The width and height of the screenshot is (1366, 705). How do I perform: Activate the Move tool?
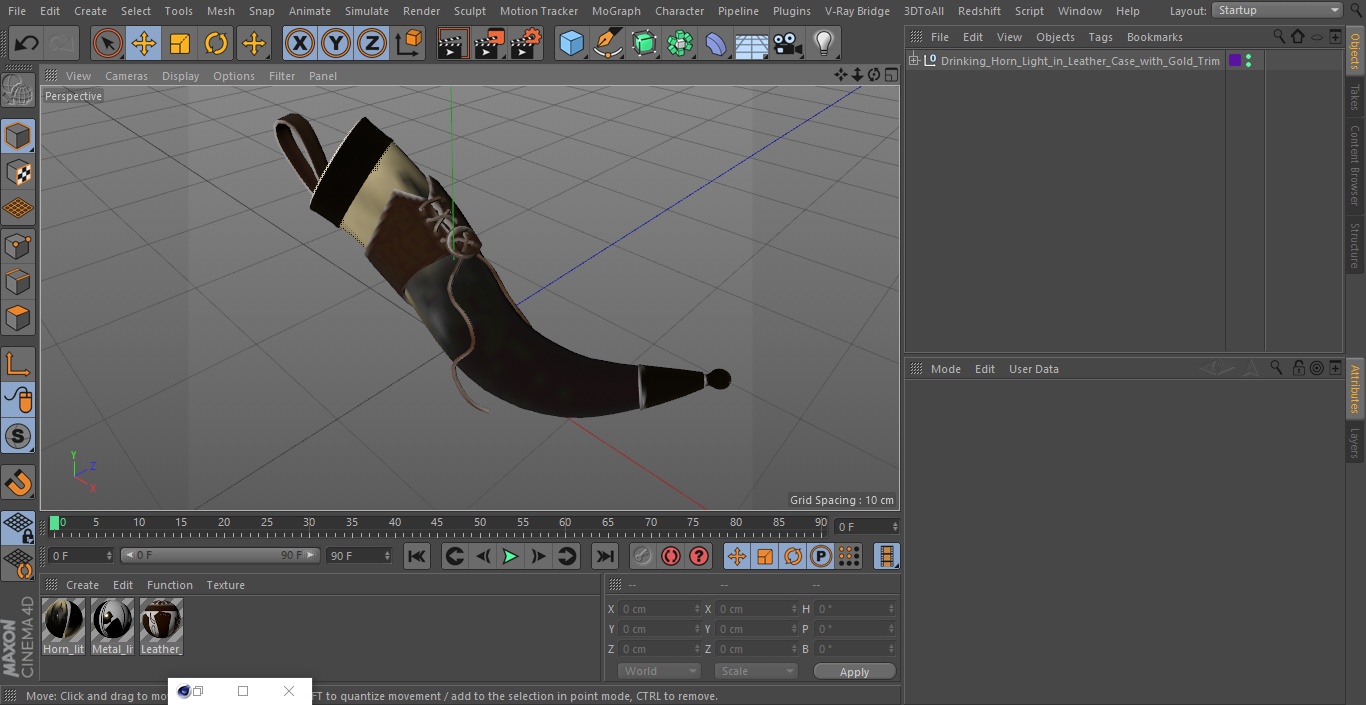pyautogui.click(x=144, y=44)
